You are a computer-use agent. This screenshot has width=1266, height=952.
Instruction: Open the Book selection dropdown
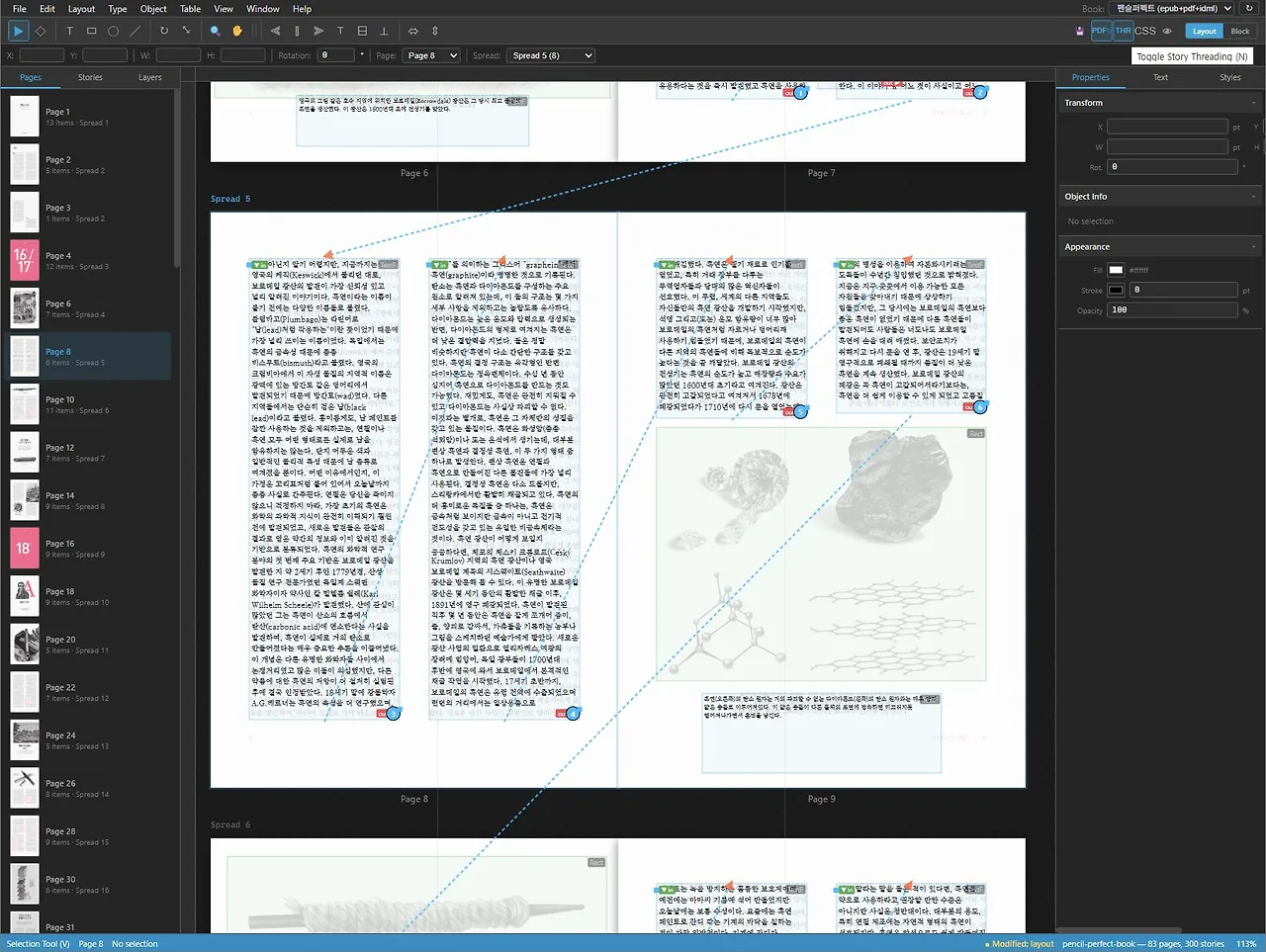click(x=1172, y=8)
